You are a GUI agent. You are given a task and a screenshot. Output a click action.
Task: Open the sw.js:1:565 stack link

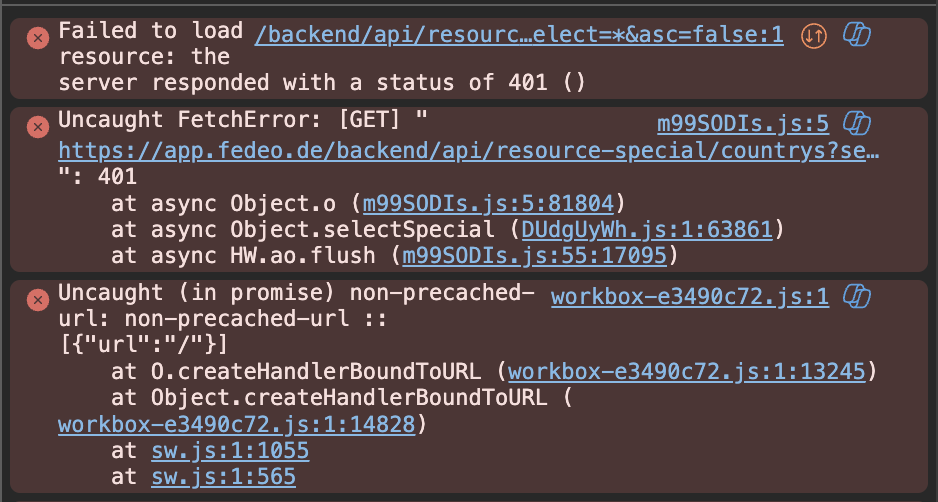[224, 477]
